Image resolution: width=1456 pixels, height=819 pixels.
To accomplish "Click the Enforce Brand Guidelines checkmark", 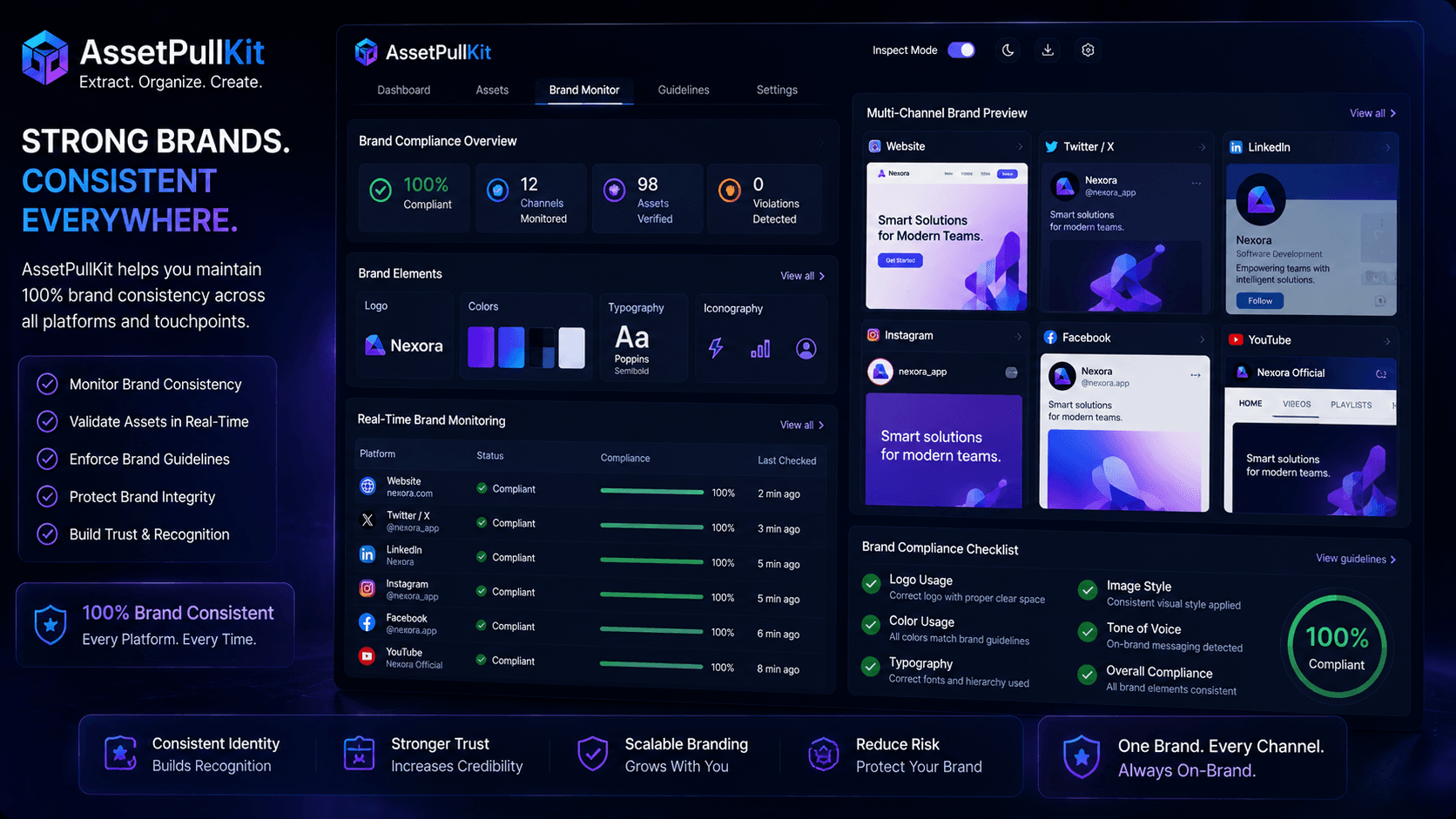I will pyautogui.click(x=47, y=459).
